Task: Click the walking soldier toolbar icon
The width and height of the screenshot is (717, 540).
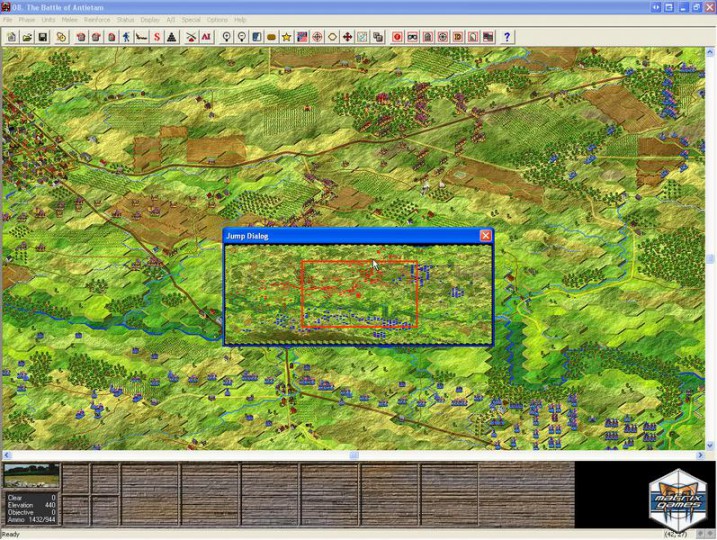Action: point(126,37)
